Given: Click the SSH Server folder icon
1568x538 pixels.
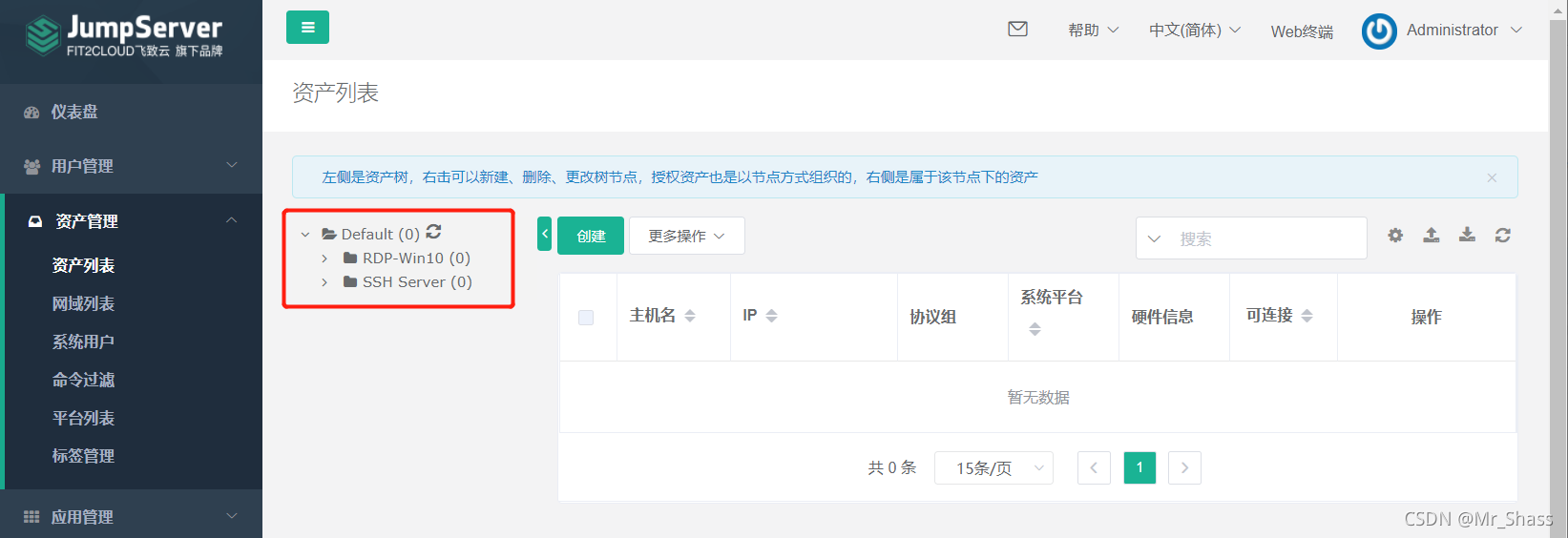Looking at the screenshot, I should pyautogui.click(x=350, y=281).
